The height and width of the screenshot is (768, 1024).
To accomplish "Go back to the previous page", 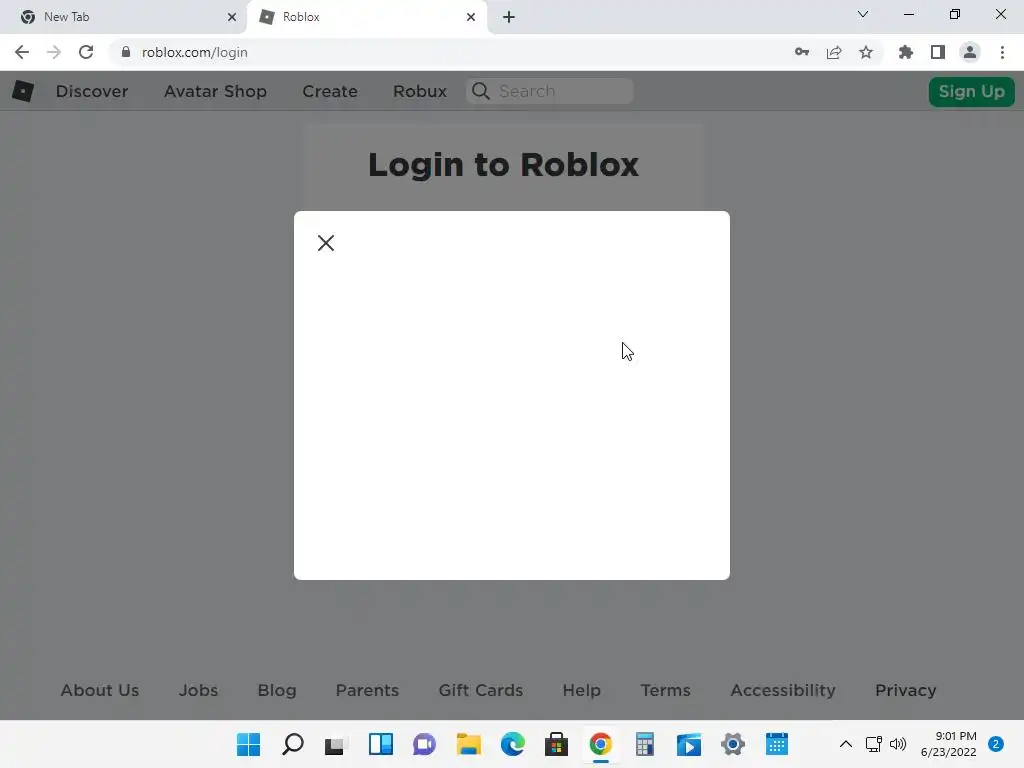I will pos(22,52).
